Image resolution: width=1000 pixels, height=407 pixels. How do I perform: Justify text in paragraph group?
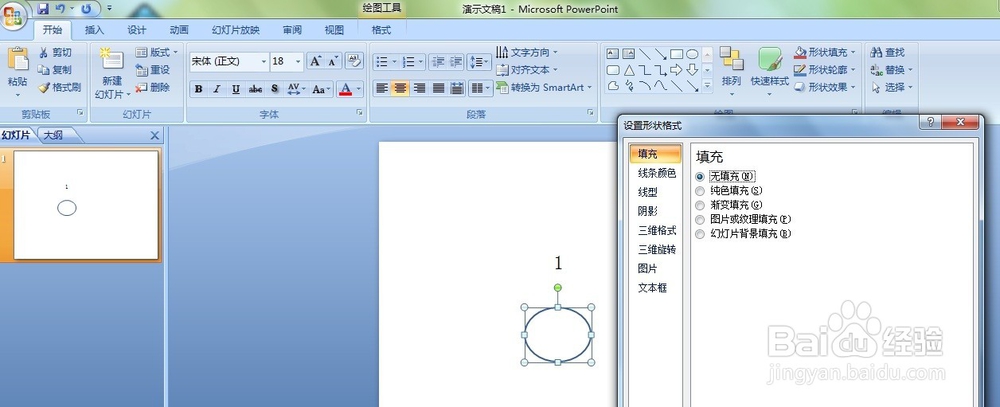coord(438,89)
